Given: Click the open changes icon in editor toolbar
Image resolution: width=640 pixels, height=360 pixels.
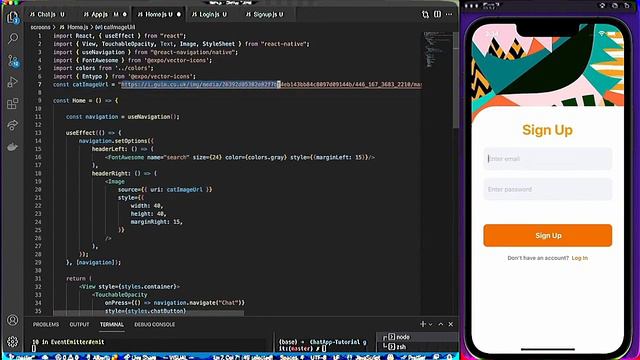Looking at the screenshot, I should click(x=425, y=14).
